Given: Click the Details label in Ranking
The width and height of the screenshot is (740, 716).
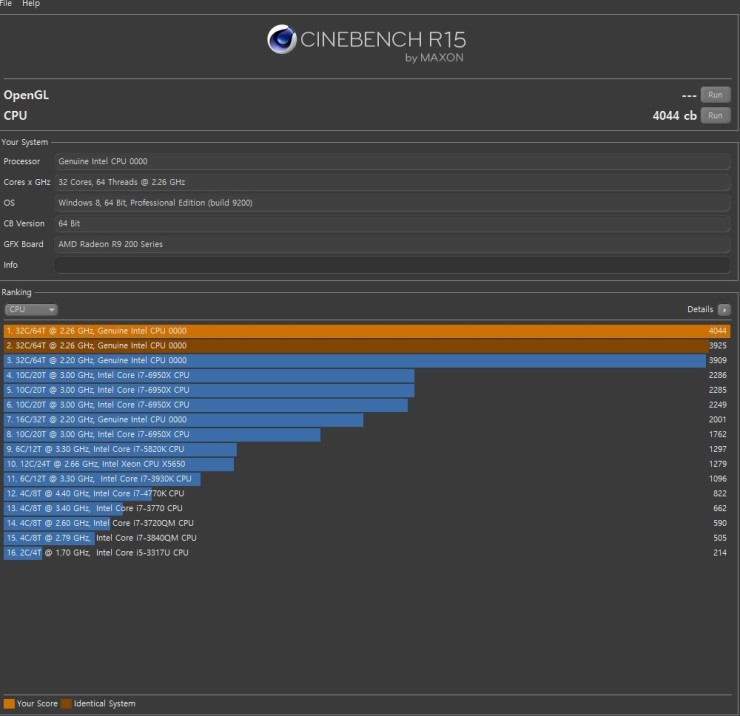Looking at the screenshot, I should coord(700,309).
